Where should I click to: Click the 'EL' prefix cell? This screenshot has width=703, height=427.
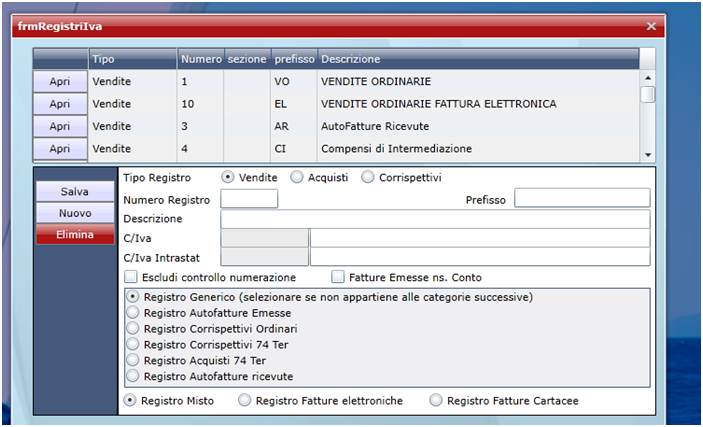point(294,104)
